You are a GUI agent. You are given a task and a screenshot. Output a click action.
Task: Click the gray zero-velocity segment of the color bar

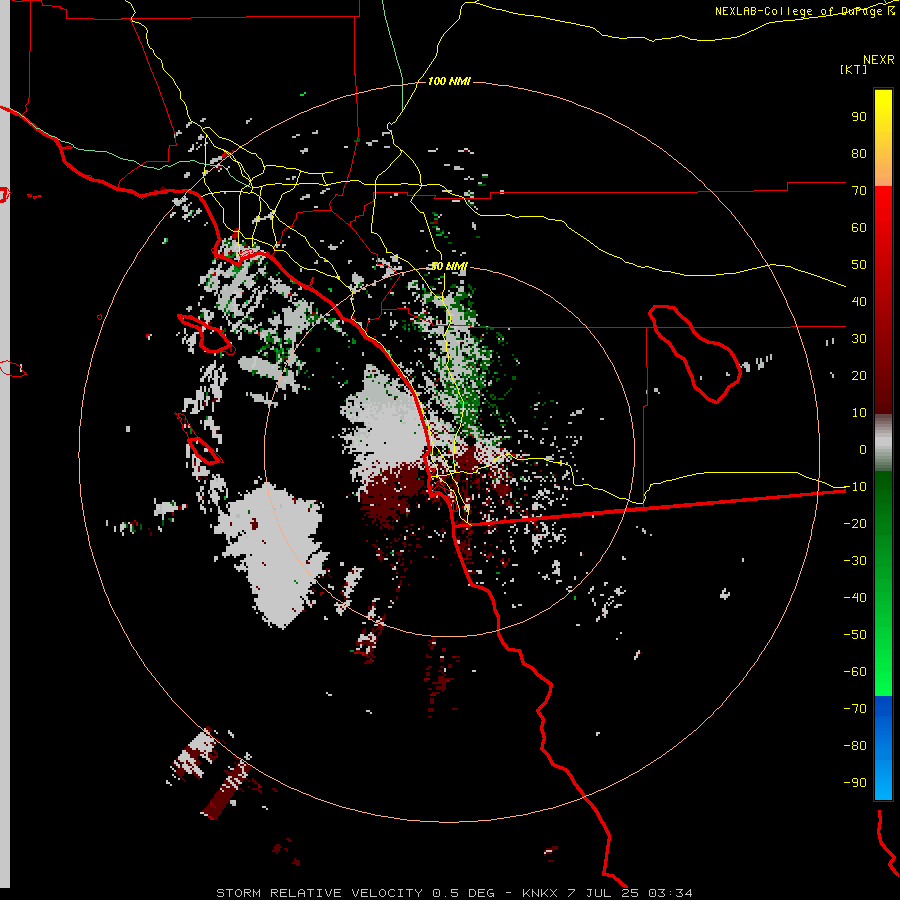click(883, 443)
